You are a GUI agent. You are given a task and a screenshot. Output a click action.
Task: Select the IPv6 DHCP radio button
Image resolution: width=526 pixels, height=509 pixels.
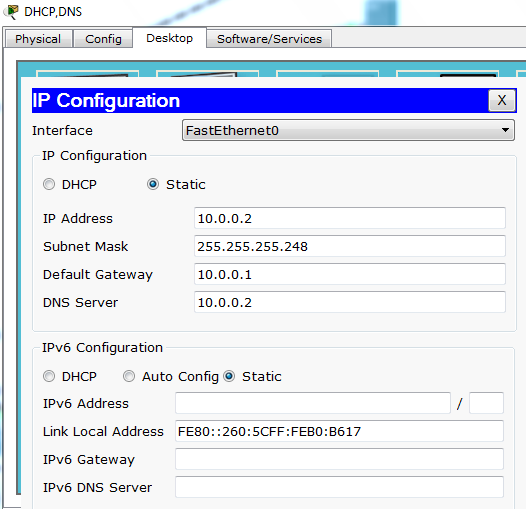[49, 376]
